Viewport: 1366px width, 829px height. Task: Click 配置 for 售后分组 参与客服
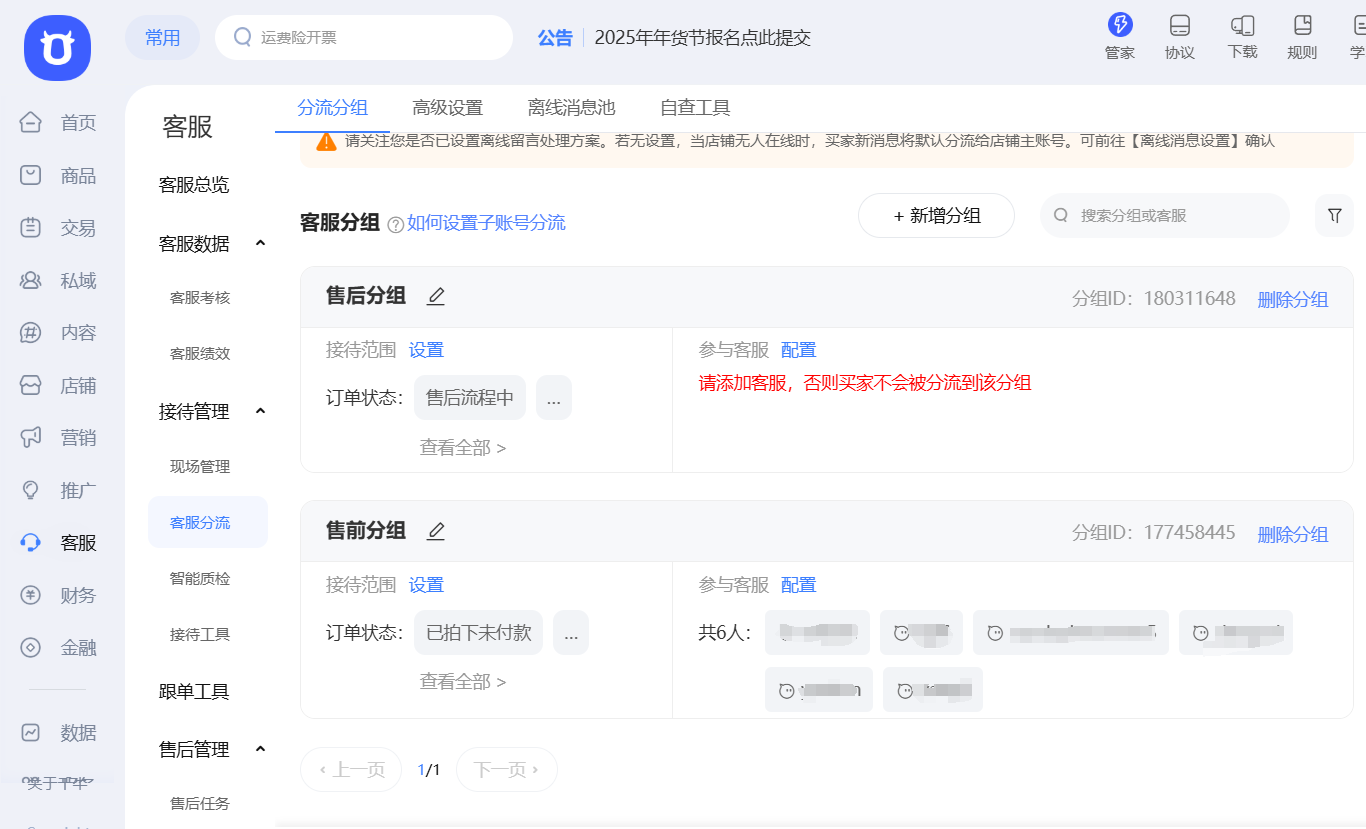799,350
